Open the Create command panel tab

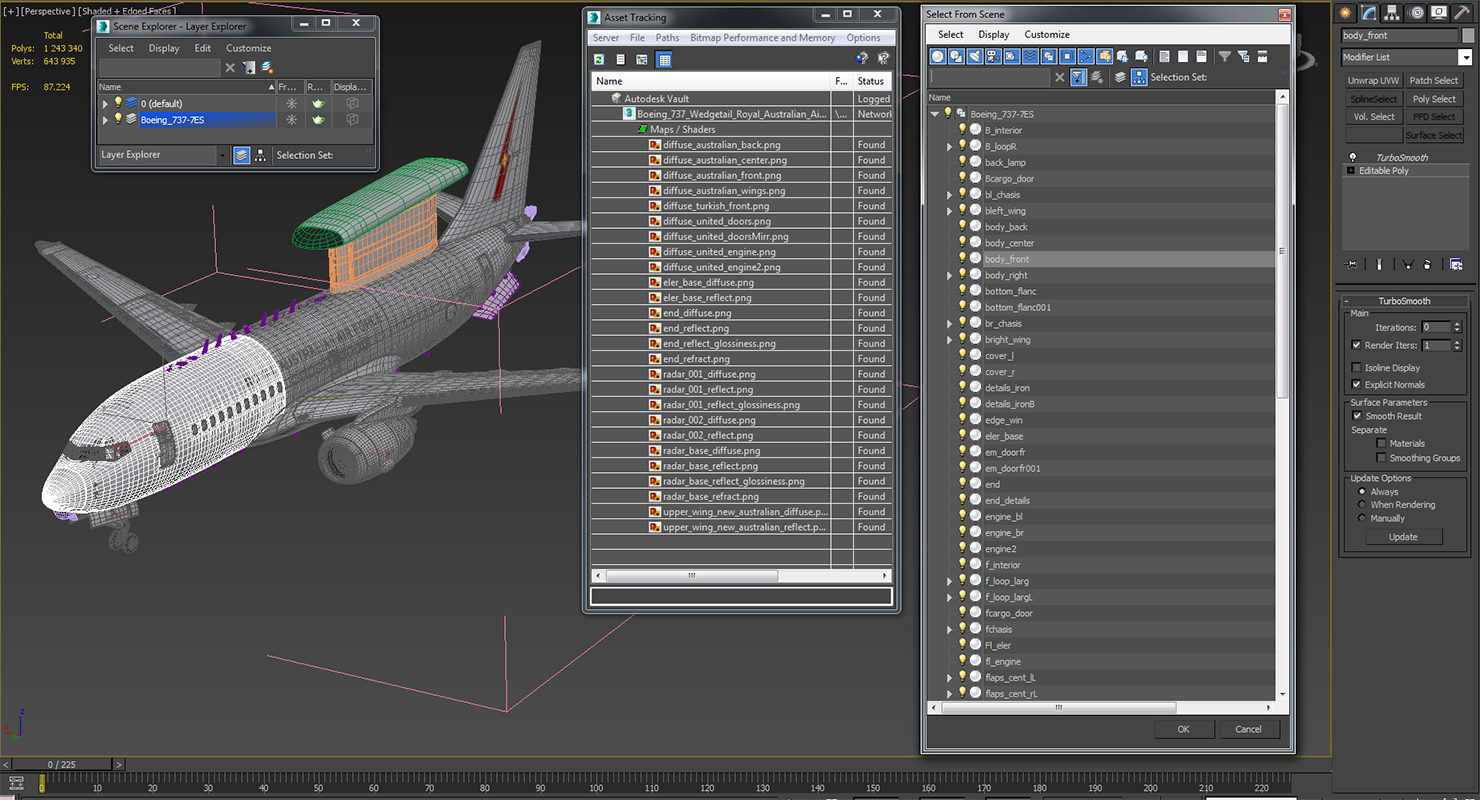[1345, 13]
